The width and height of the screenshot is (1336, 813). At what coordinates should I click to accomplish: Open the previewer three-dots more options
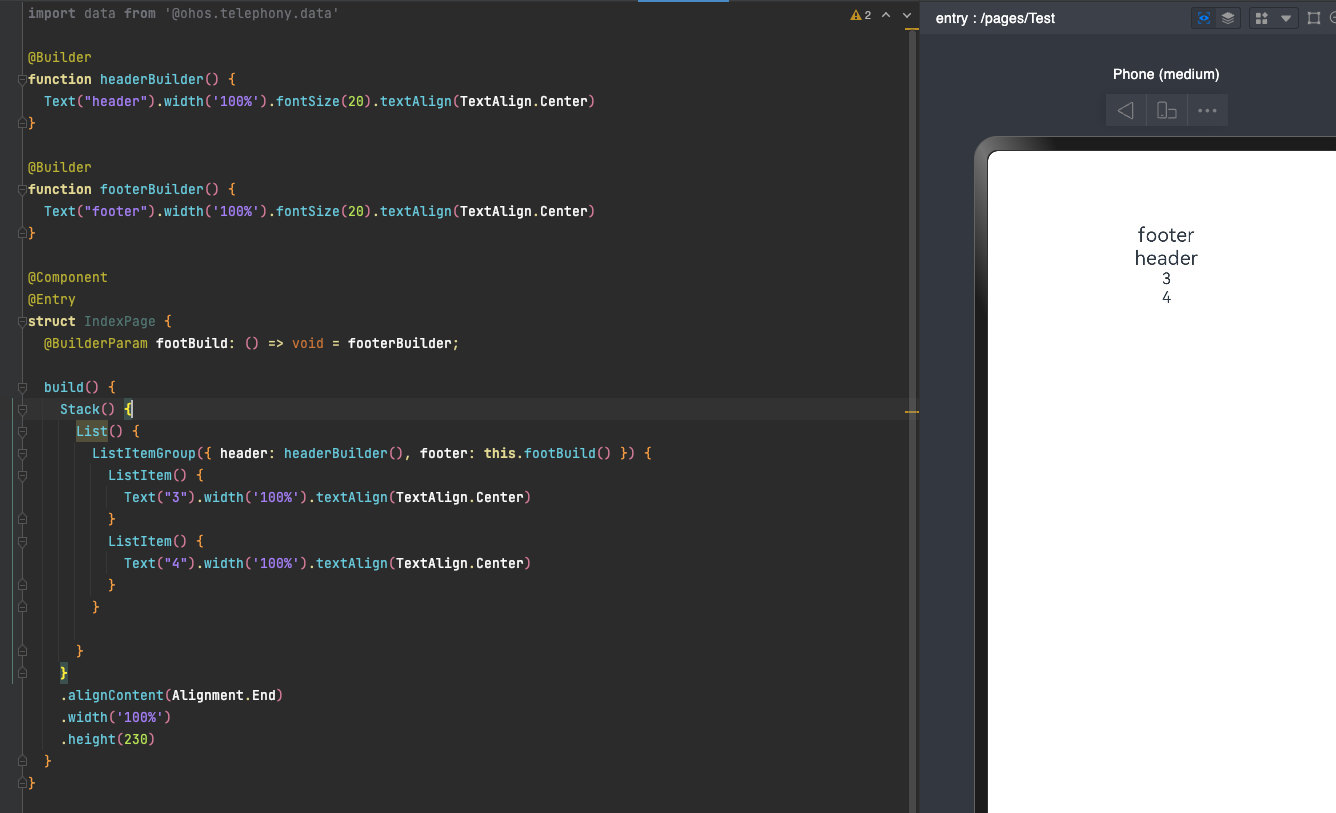coord(1207,110)
